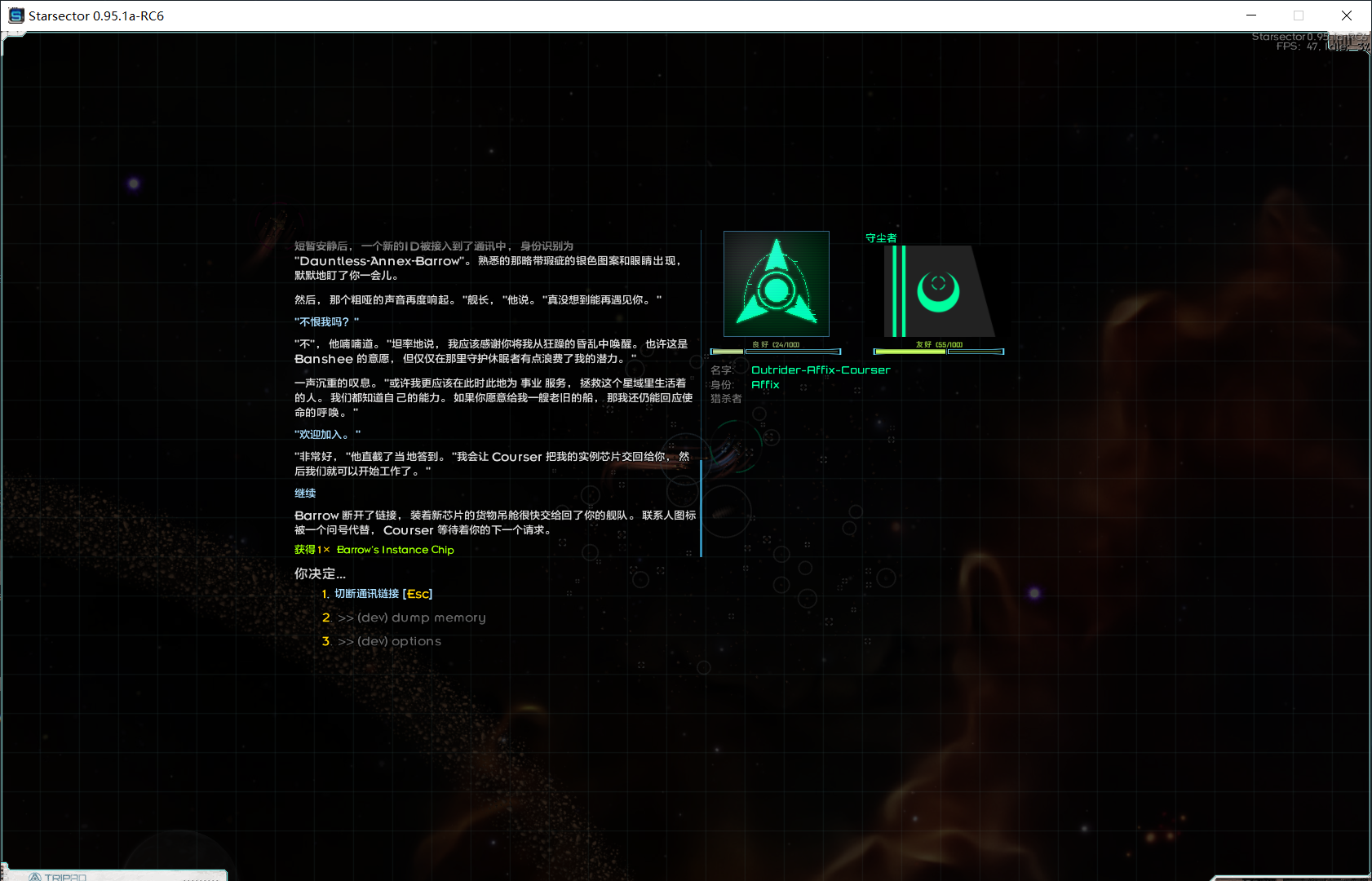Click the Outrider-Affix-Courser triangular portrait
This screenshot has height=881, width=1372.
pyautogui.click(x=776, y=284)
